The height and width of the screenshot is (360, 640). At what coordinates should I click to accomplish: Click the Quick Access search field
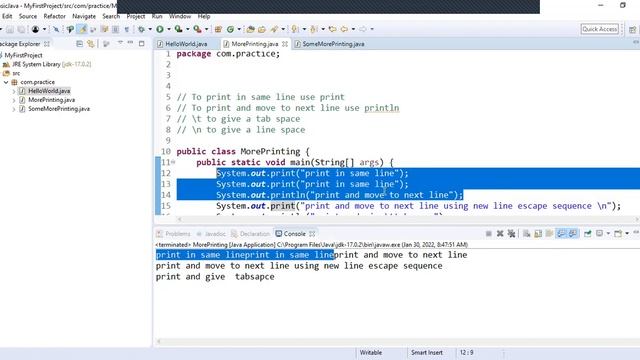pos(600,29)
